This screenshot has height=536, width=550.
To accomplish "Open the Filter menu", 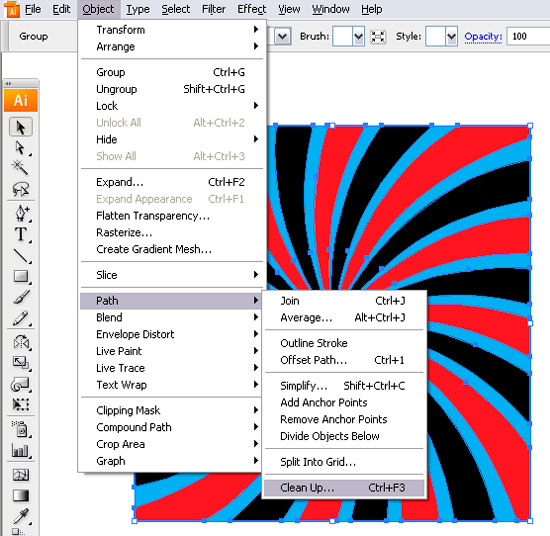I will [x=214, y=9].
